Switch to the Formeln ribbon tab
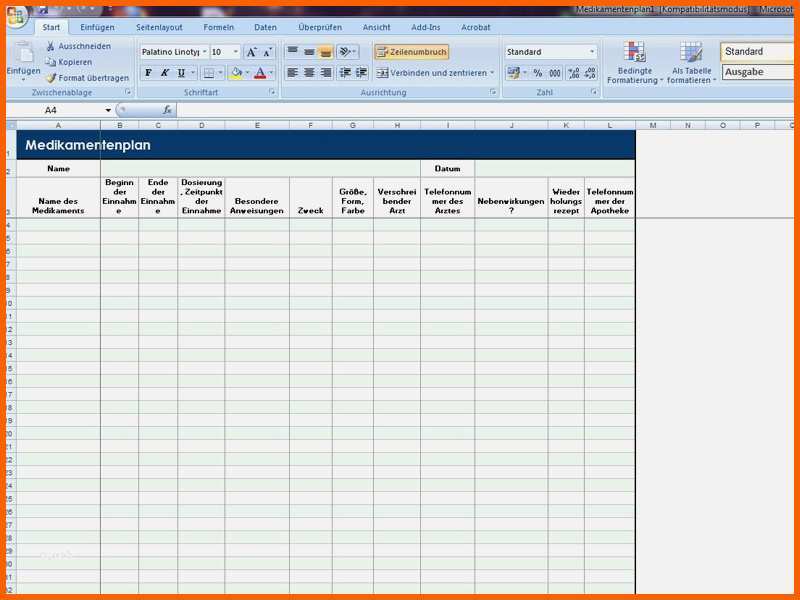This screenshot has width=800, height=600. (218, 28)
